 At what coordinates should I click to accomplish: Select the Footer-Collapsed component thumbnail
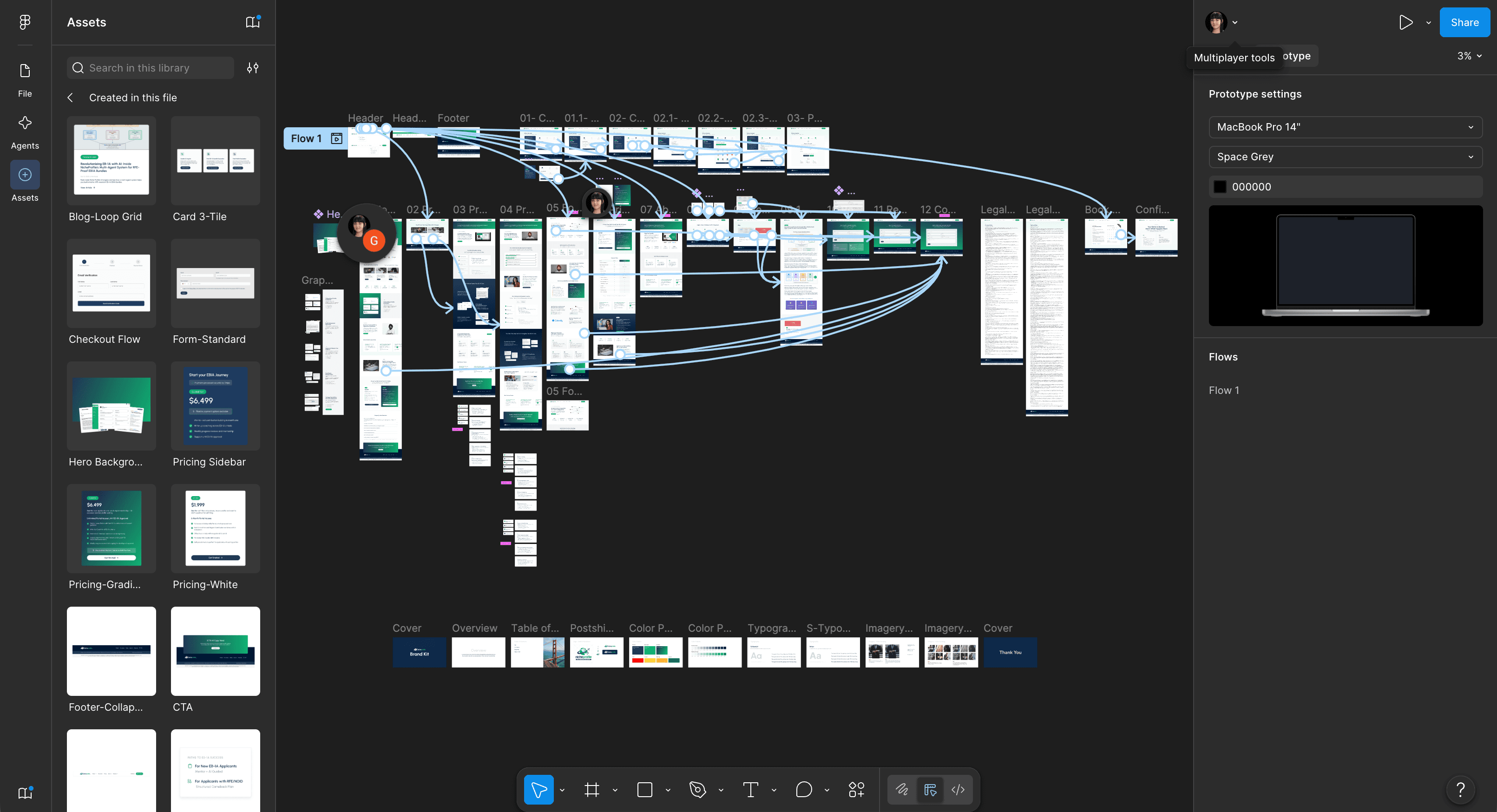click(111, 651)
